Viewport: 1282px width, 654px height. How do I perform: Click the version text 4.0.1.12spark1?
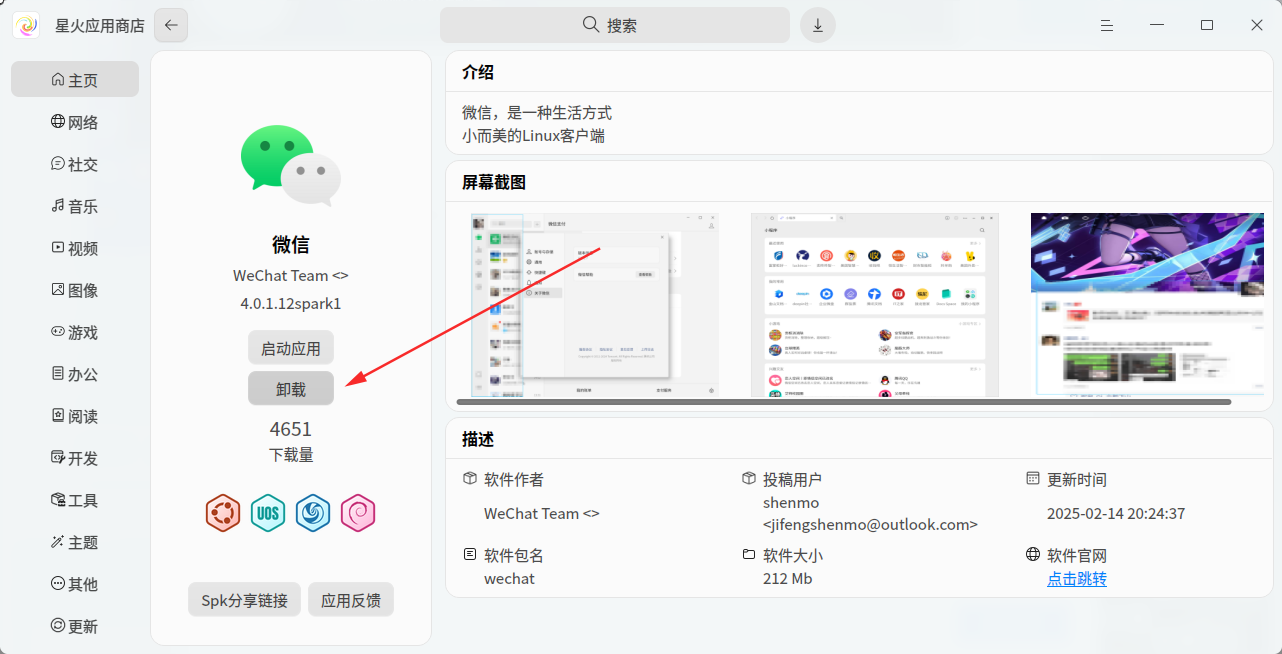[291, 303]
